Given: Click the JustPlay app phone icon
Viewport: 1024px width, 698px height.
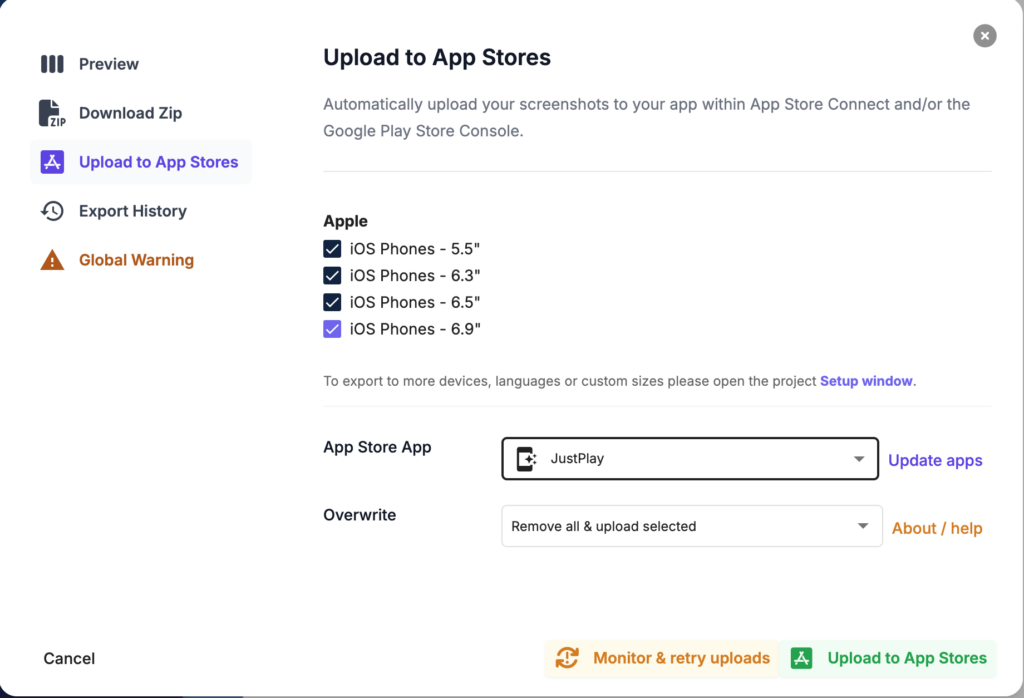Looking at the screenshot, I should (x=526, y=459).
